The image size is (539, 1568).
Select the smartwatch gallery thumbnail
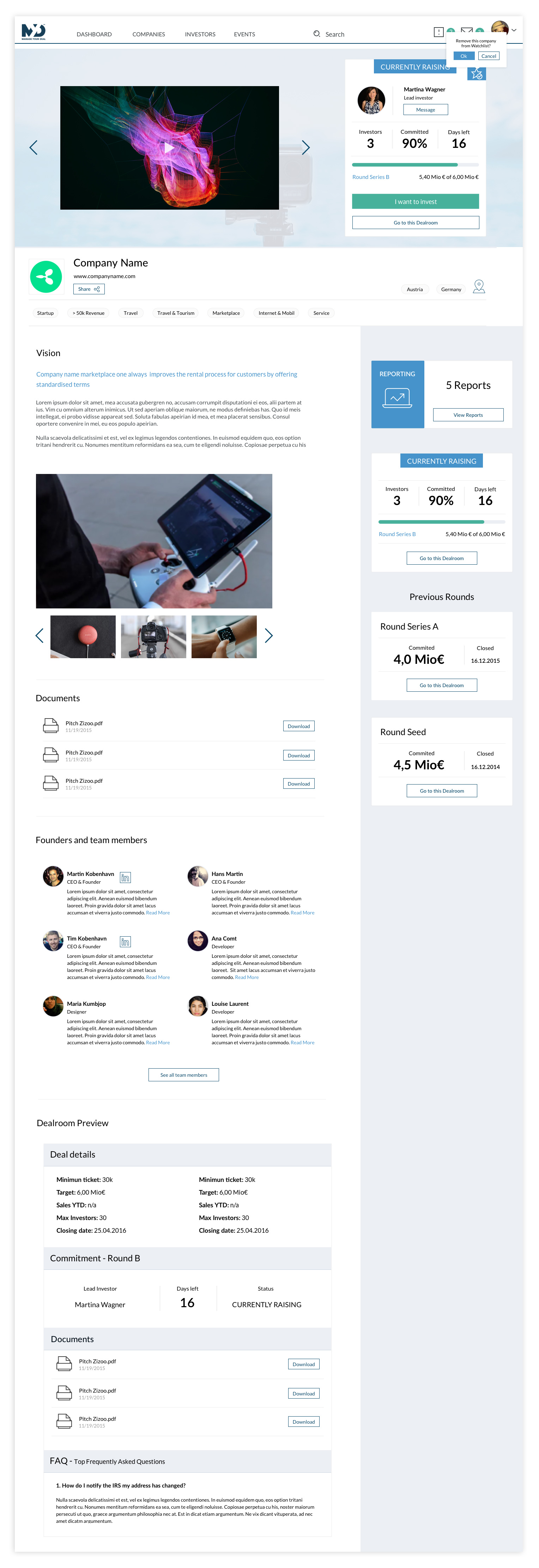224,637
